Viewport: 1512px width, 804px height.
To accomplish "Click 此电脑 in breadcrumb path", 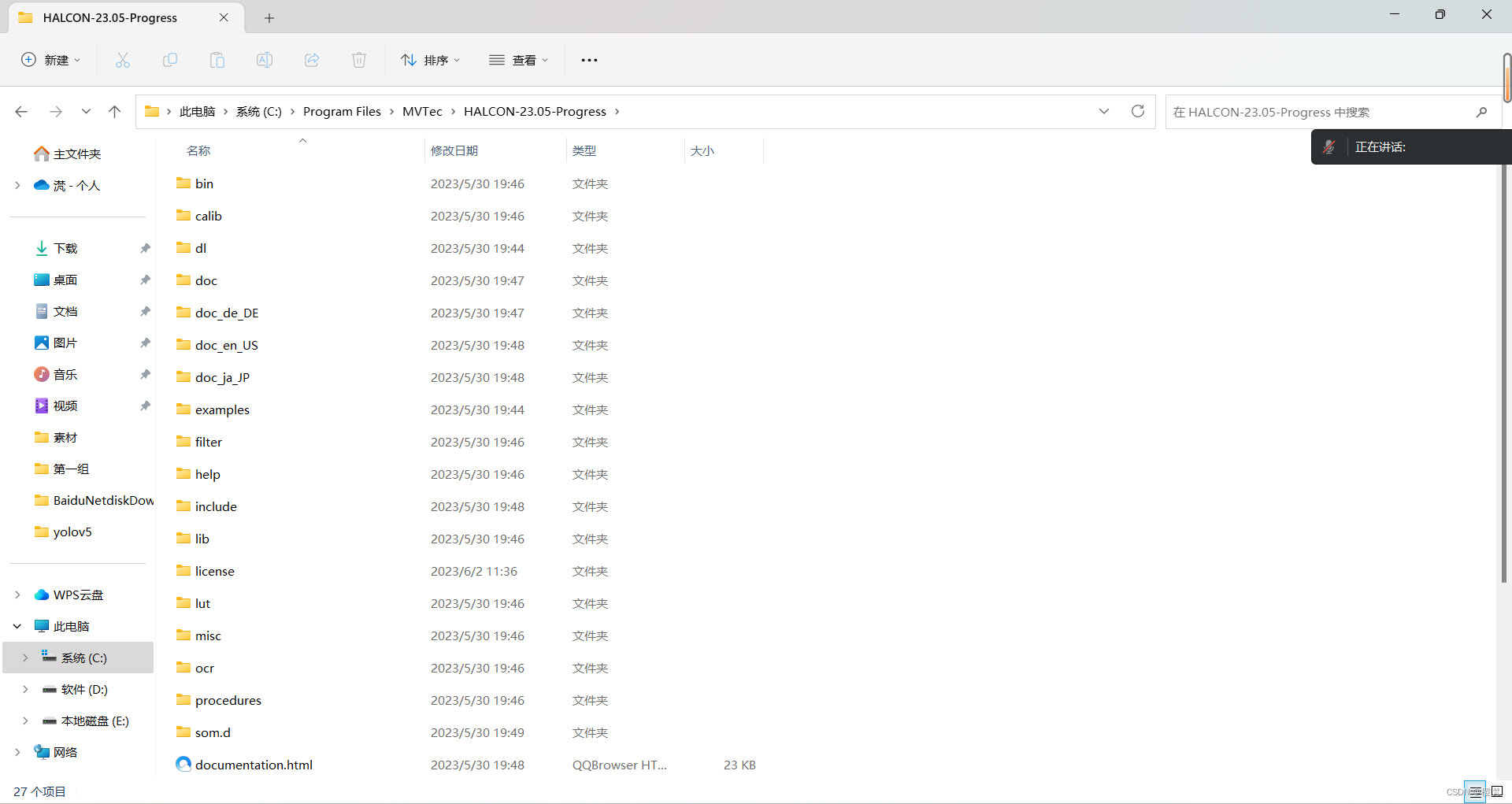I will pyautogui.click(x=197, y=112).
